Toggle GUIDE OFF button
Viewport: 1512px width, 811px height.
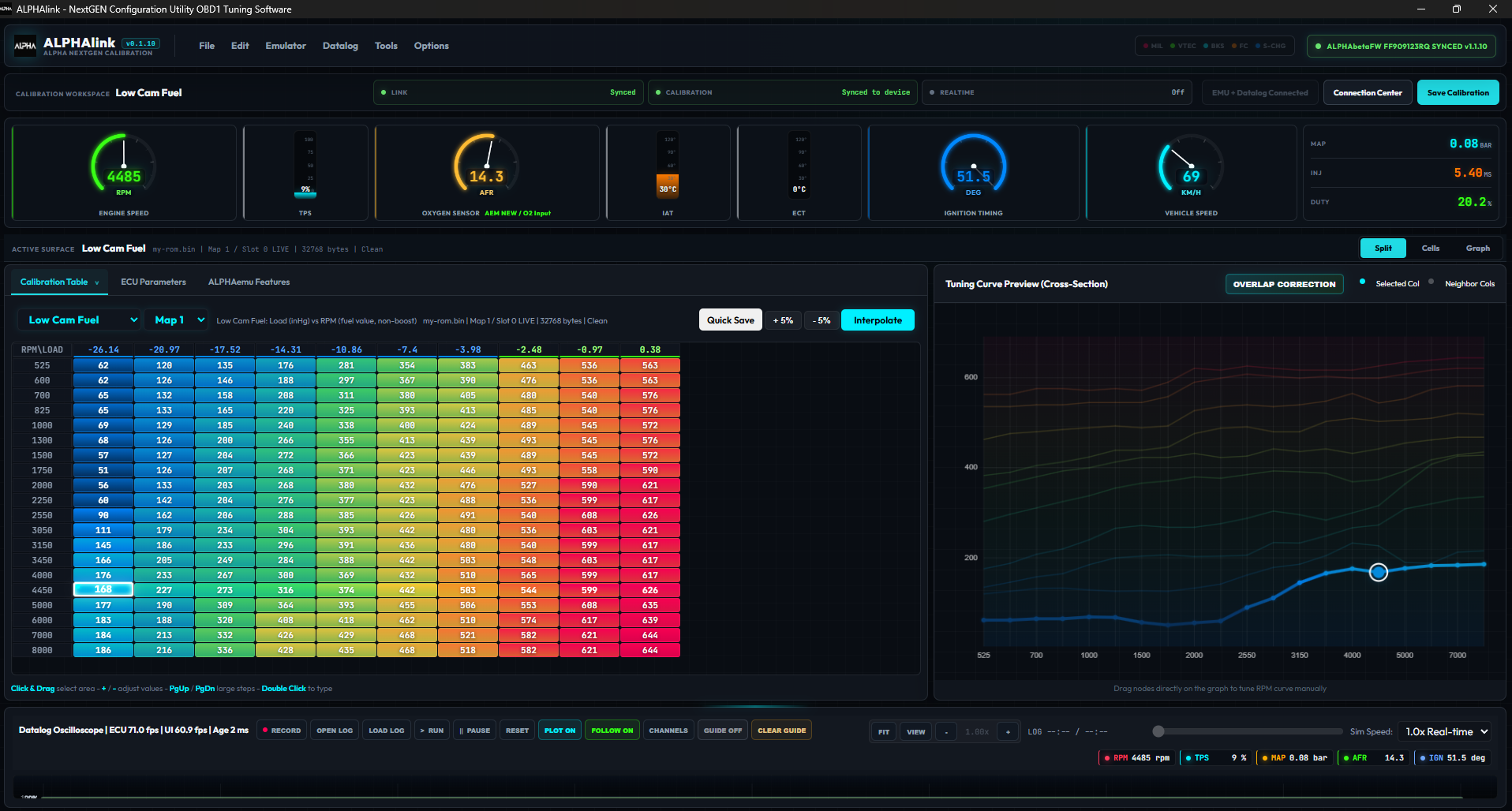723,731
